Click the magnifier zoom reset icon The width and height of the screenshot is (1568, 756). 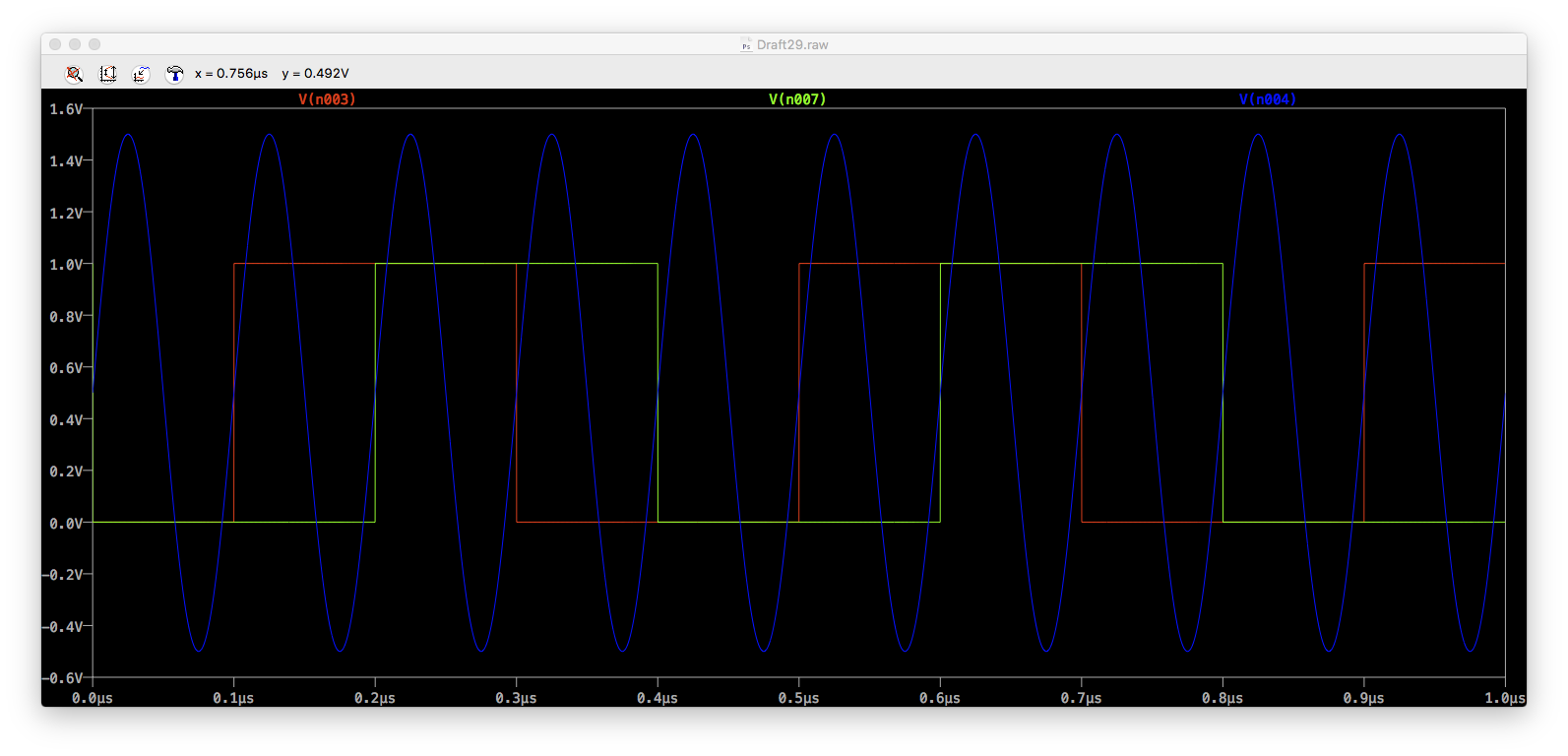tap(75, 74)
